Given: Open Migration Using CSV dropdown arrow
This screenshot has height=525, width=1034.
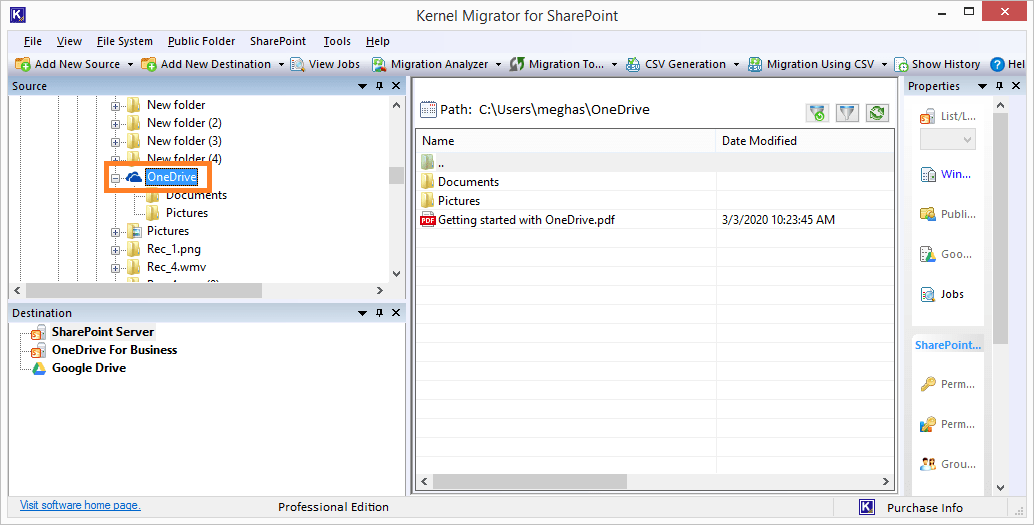Looking at the screenshot, I should coord(884,65).
